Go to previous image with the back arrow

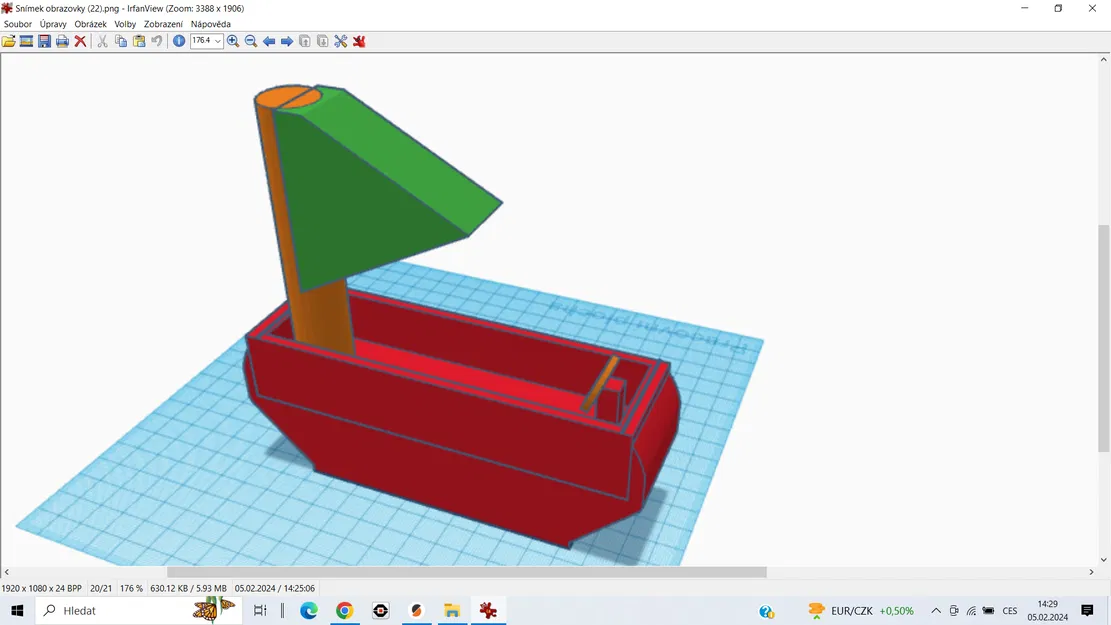pyautogui.click(x=269, y=41)
